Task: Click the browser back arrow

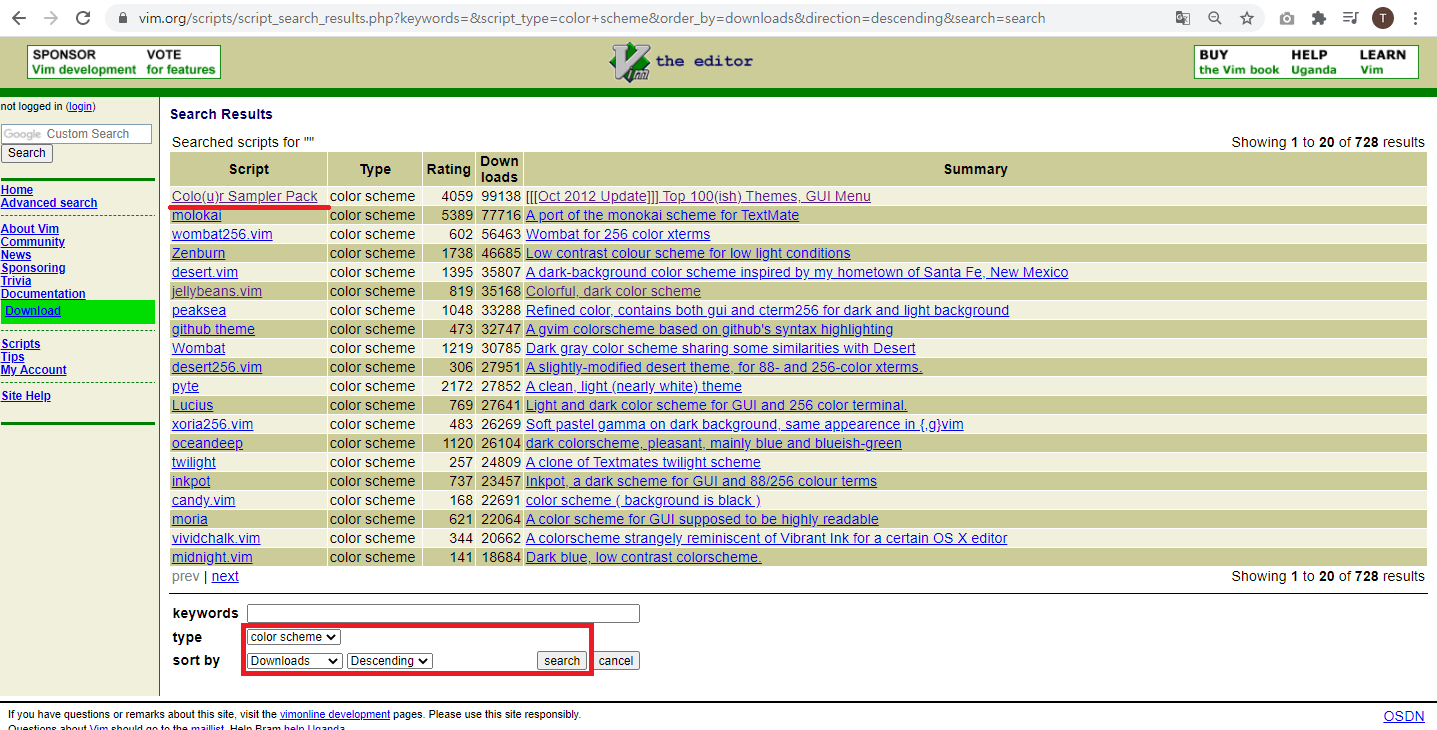Action: point(19,18)
